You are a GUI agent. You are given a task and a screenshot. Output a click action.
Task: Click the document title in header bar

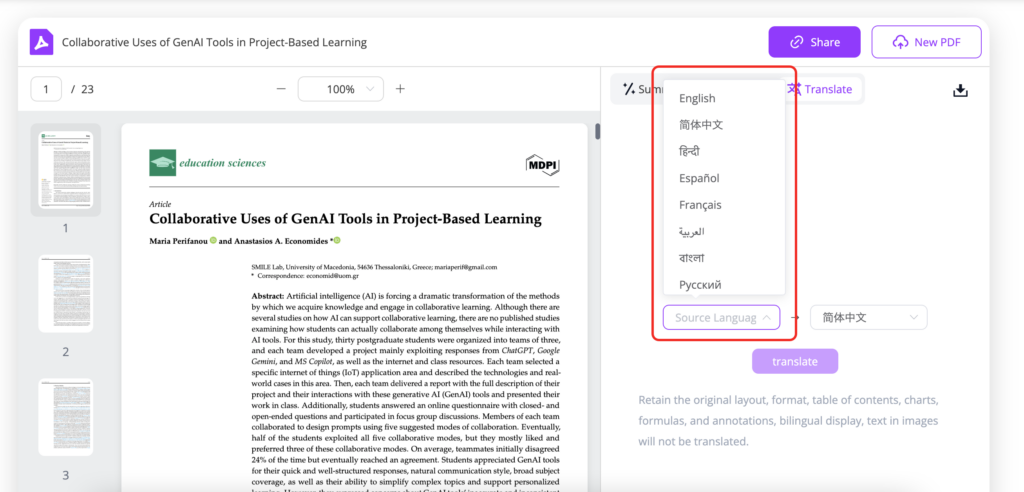click(214, 42)
